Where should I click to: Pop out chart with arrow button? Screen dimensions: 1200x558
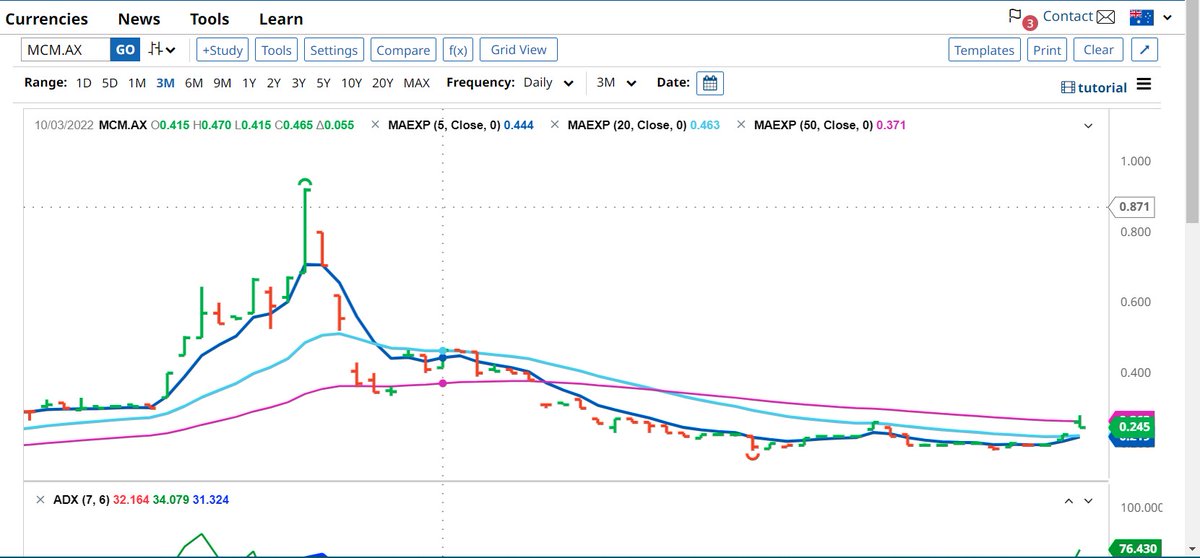[1147, 50]
